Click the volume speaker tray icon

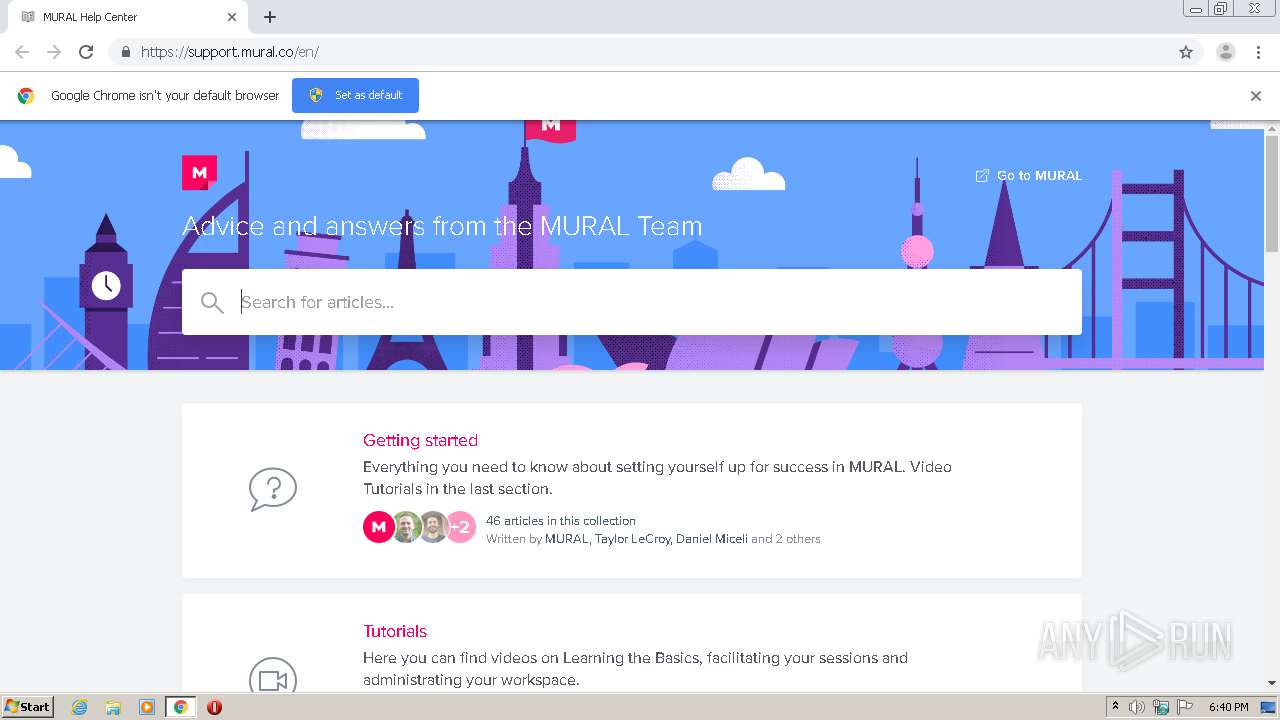[x=1137, y=707]
